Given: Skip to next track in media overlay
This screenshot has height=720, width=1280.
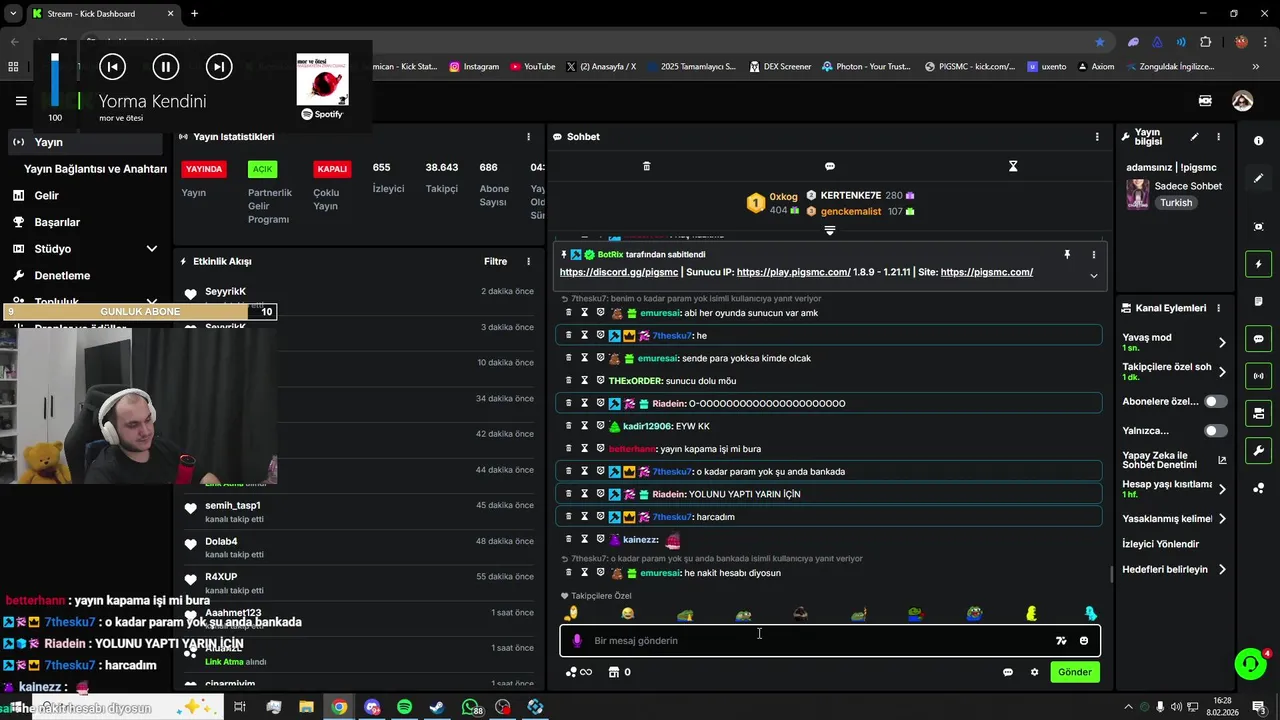Looking at the screenshot, I should click(218, 67).
